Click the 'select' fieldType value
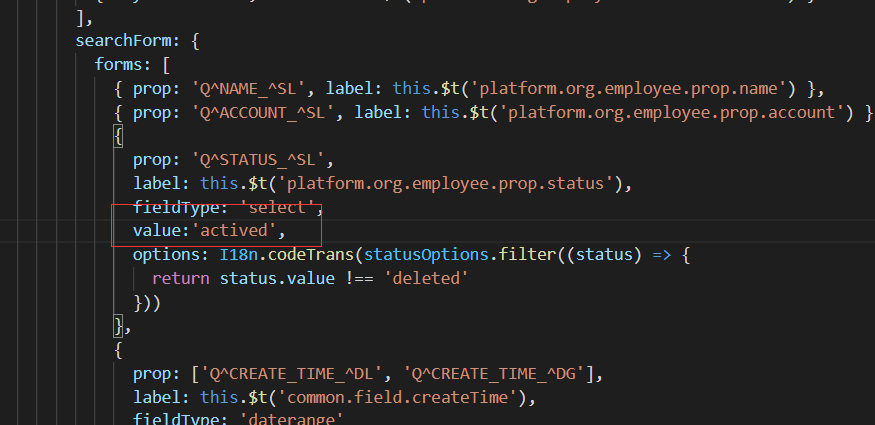The image size is (875, 425). (280, 208)
